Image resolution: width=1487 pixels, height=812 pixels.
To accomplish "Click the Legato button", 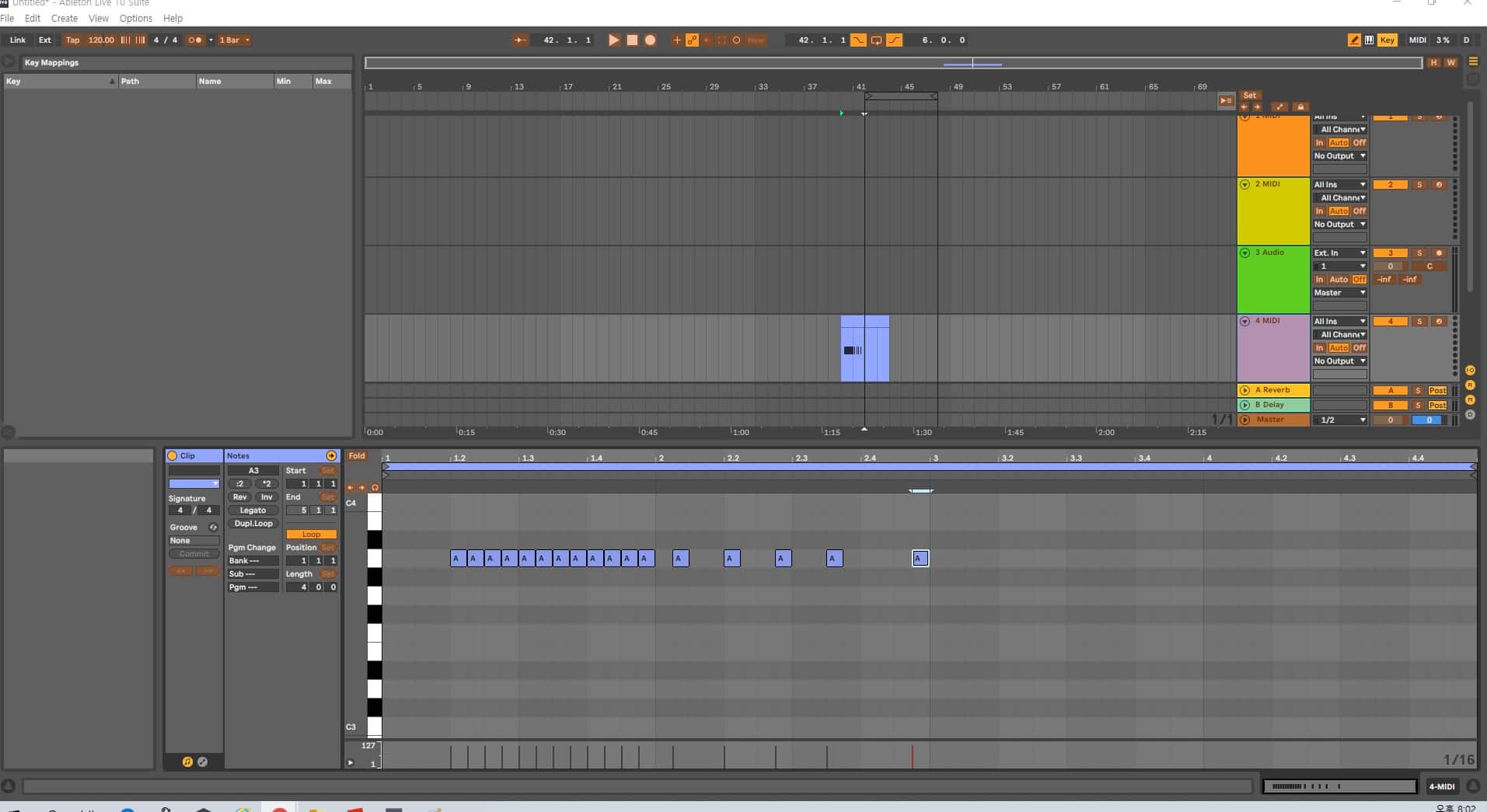I will pos(253,511).
